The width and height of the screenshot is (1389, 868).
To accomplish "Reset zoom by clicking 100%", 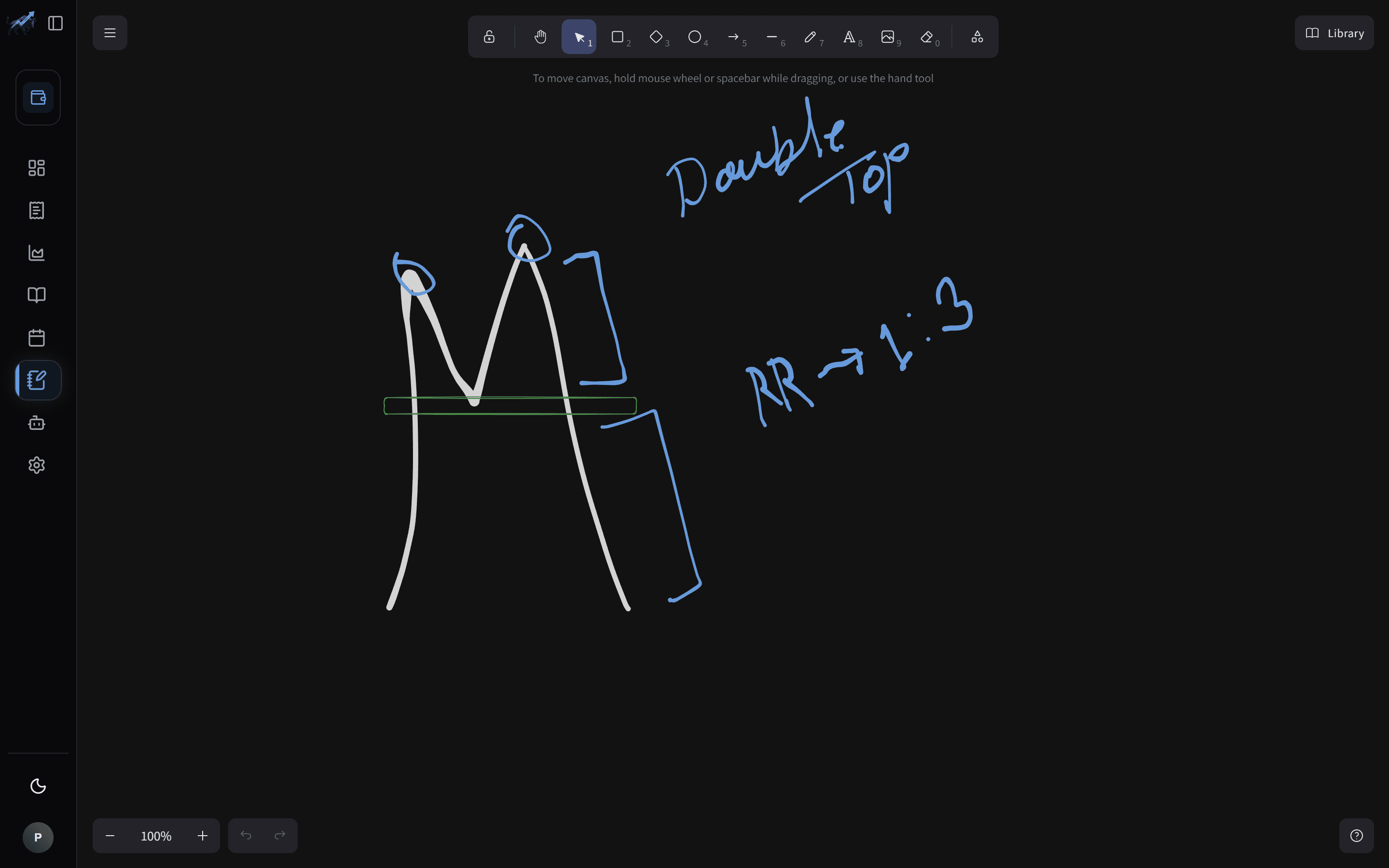I will 155,835.
